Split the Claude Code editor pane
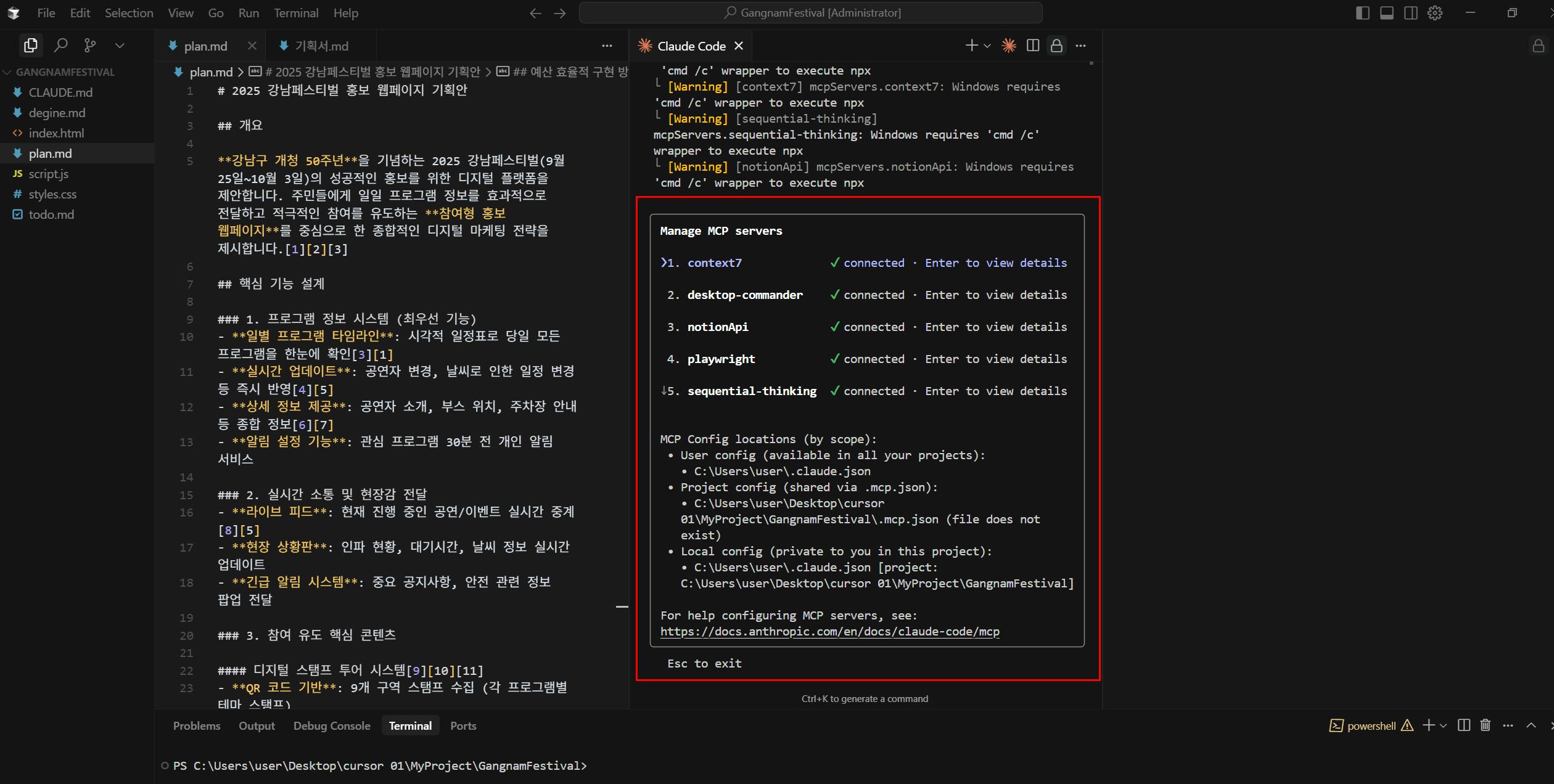1554x784 pixels. pos(1033,46)
